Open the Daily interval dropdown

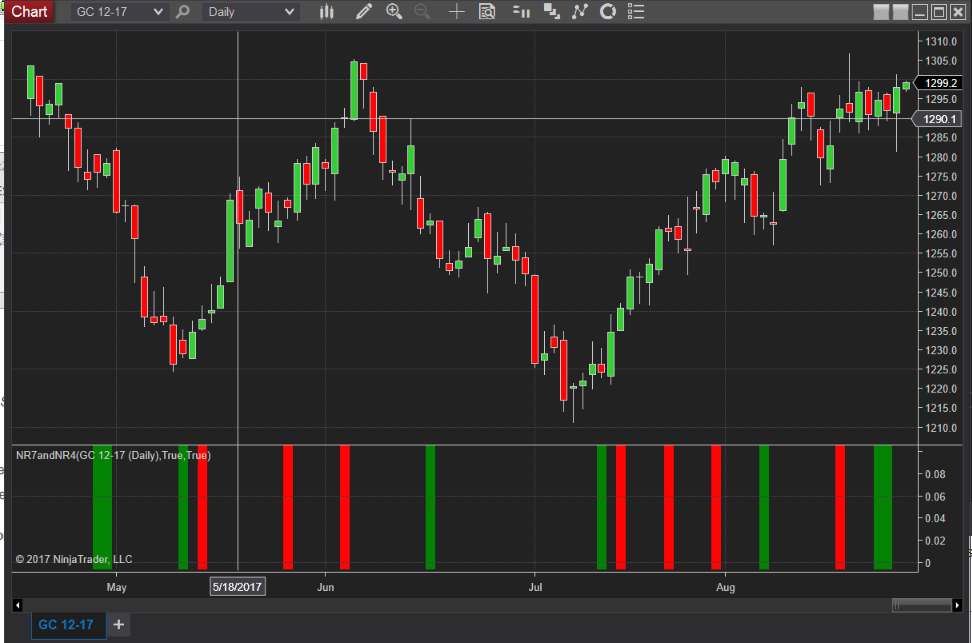point(250,12)
